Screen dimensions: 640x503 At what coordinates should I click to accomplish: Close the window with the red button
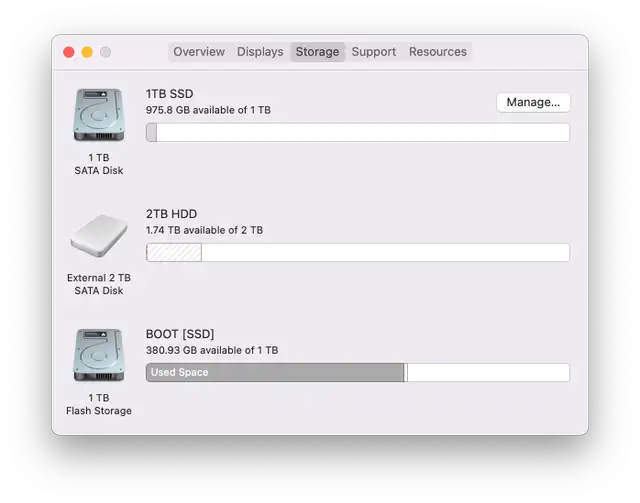click(69, 52)
